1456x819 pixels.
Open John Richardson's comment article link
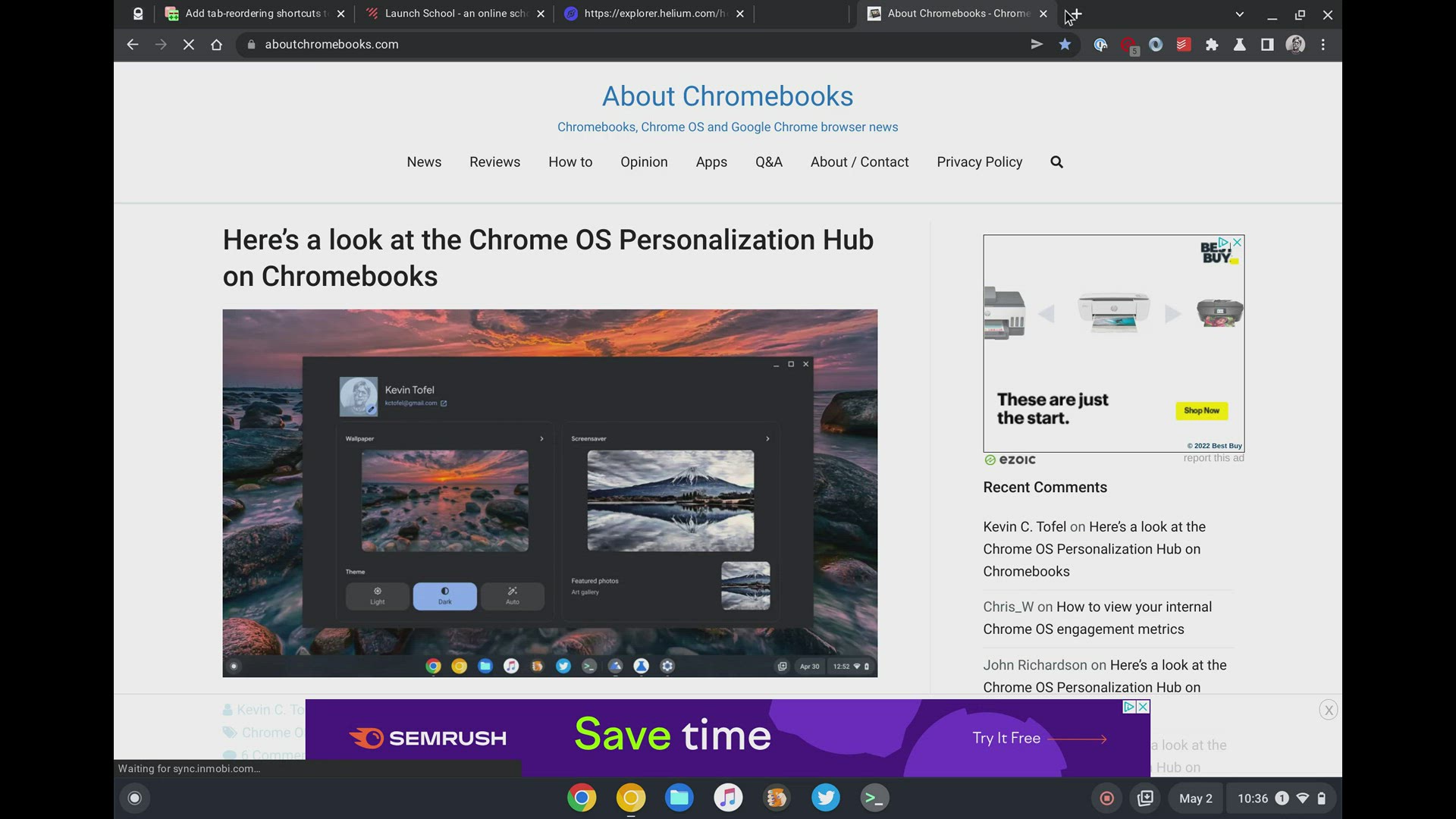coord(1105,676)
